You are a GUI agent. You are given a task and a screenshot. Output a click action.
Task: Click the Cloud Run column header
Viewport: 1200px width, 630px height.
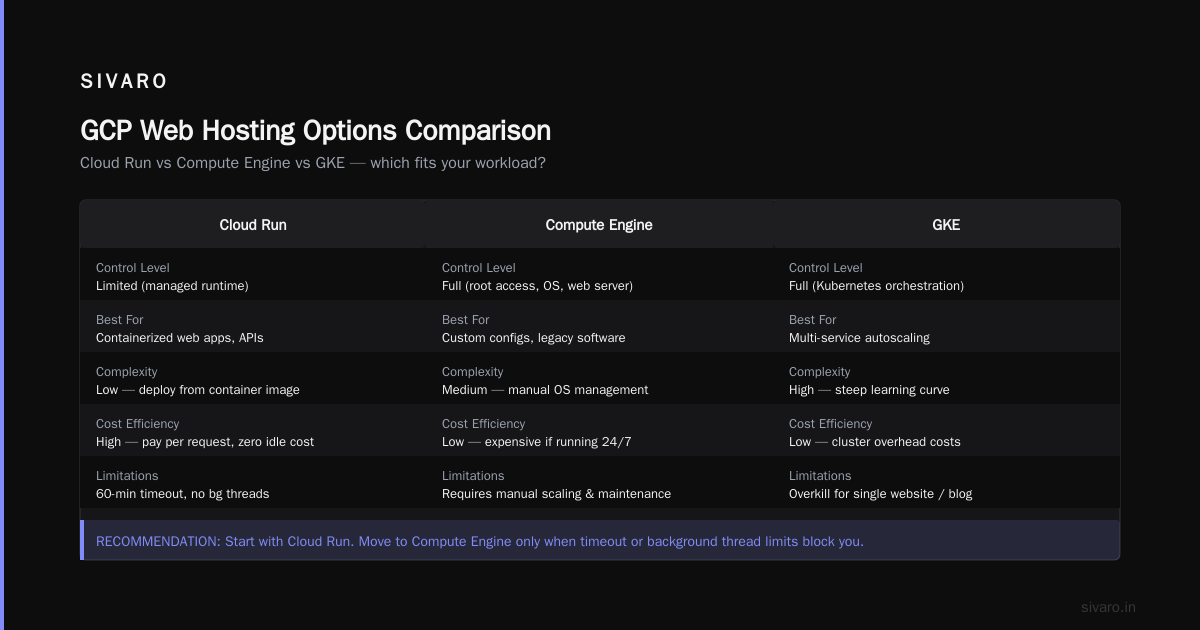[x=253, y=225]
